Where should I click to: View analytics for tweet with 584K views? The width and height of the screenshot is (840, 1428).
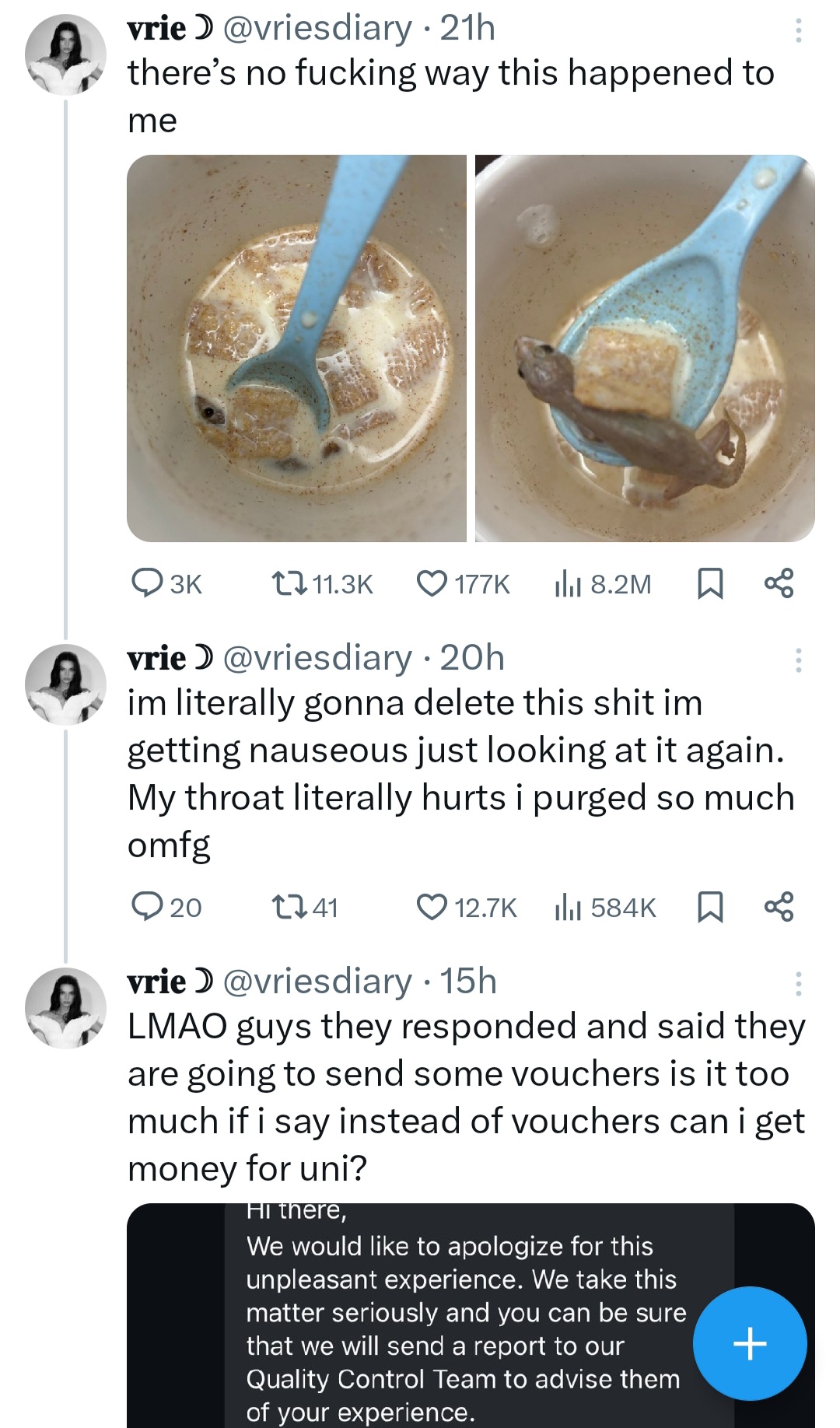point(568,907)
